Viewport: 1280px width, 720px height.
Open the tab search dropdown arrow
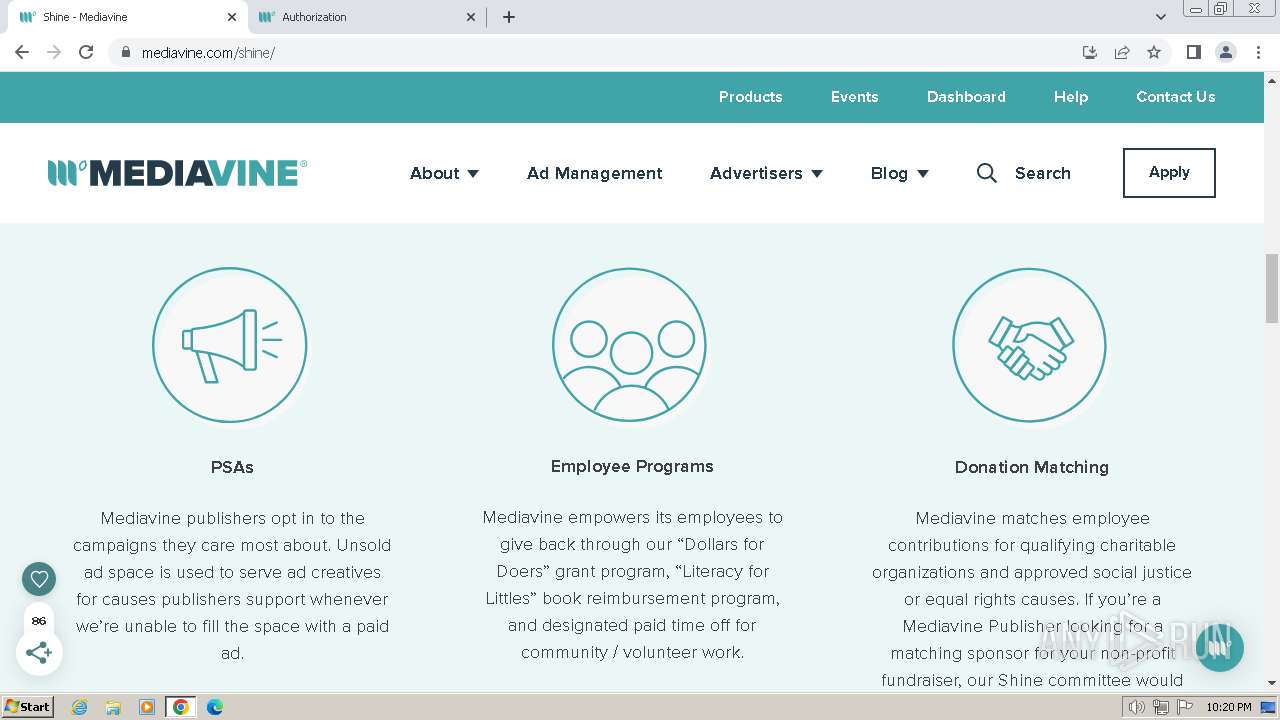[1161, 17]
